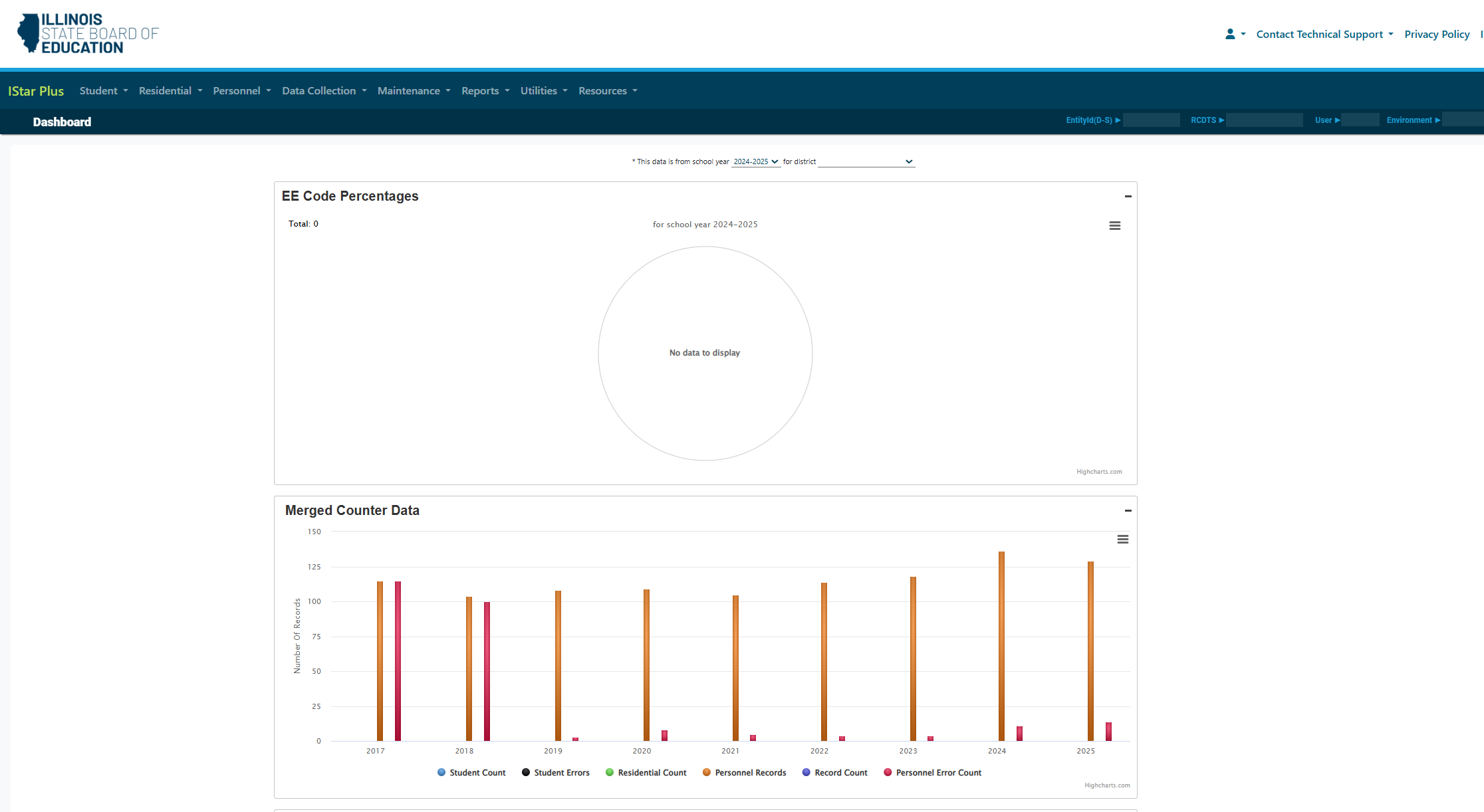Click the 'Total: 0' text

(x=303, y=224)
